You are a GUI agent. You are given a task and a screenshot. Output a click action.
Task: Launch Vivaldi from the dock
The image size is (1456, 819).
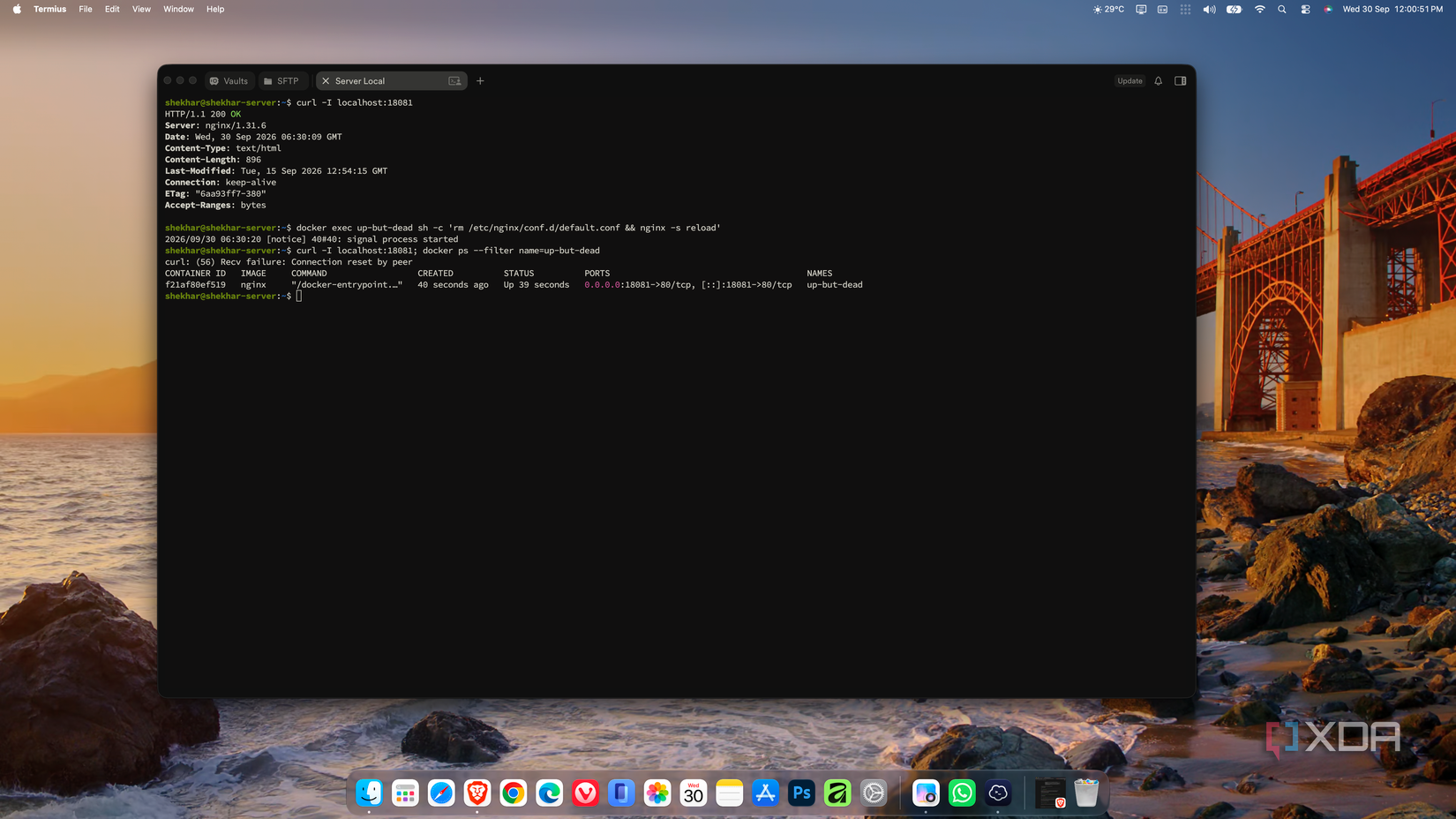click(x=585, y=793)
